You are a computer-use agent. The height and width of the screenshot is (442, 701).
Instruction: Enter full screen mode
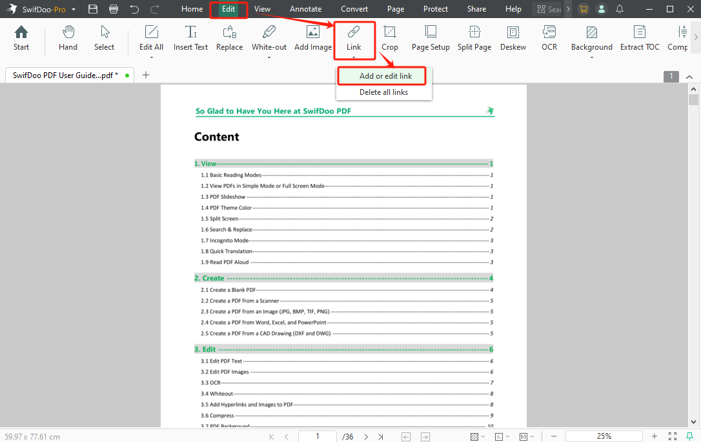(x=672, y=436)
